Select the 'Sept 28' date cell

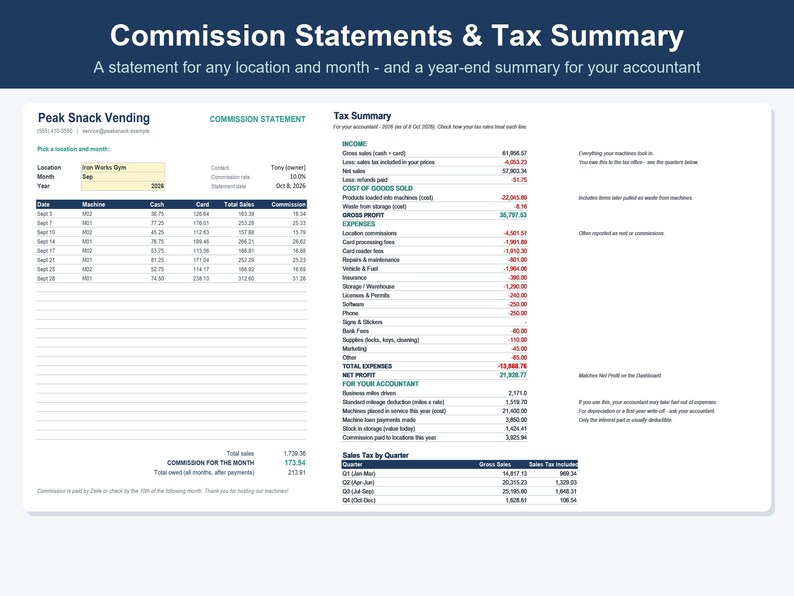click(x=46, y=279)
